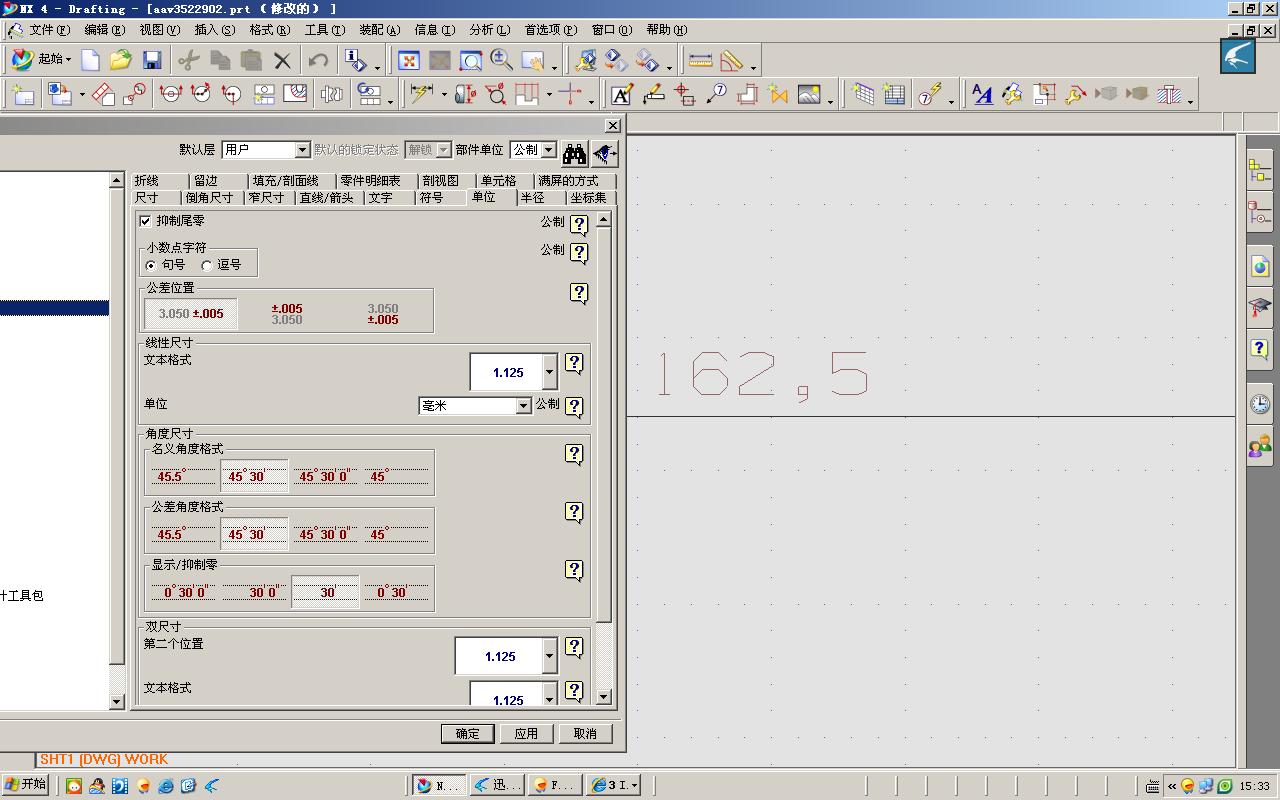Switch to the 文字 tab
The image size is (1280, 800).
(x=380, y=197)
